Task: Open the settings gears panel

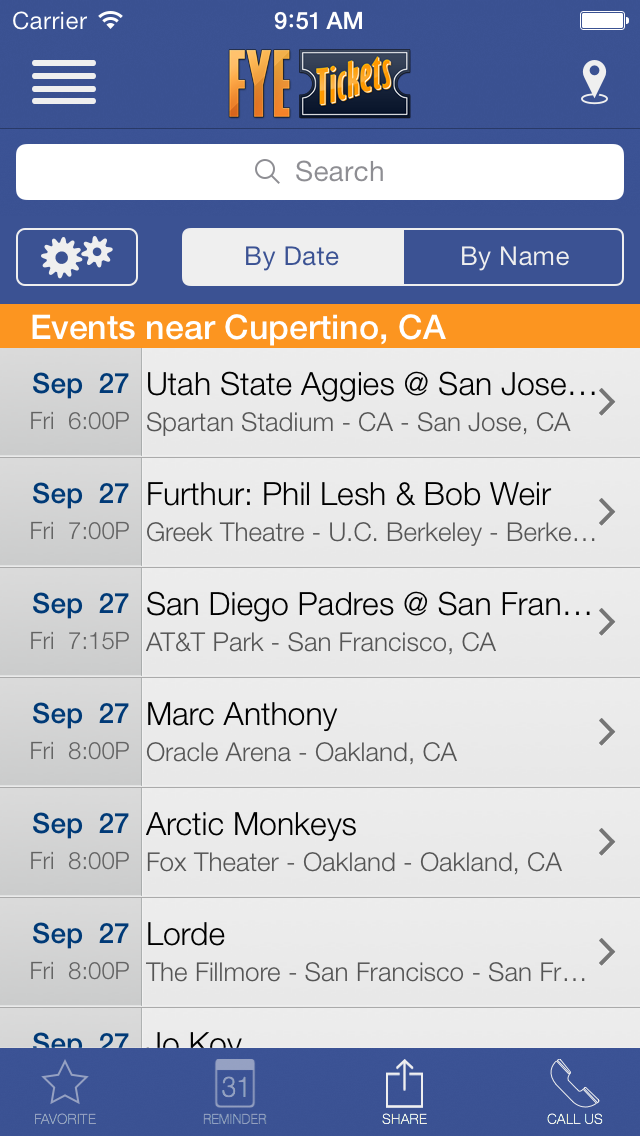Action: coord(77,257)
